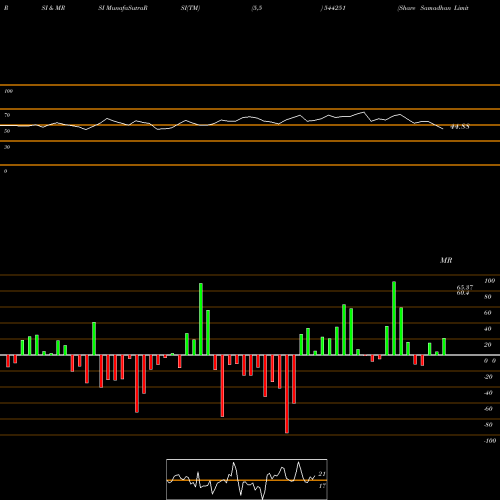This screenshot has height=500, width=500.
Task: Click the 'SI(TM)' header text
Action: (x=190, y=8)
